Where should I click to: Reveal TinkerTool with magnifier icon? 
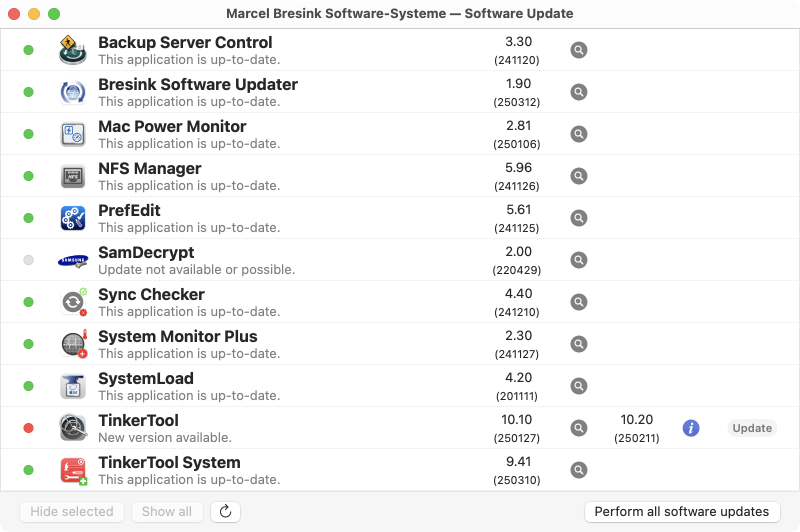[579, 428]
